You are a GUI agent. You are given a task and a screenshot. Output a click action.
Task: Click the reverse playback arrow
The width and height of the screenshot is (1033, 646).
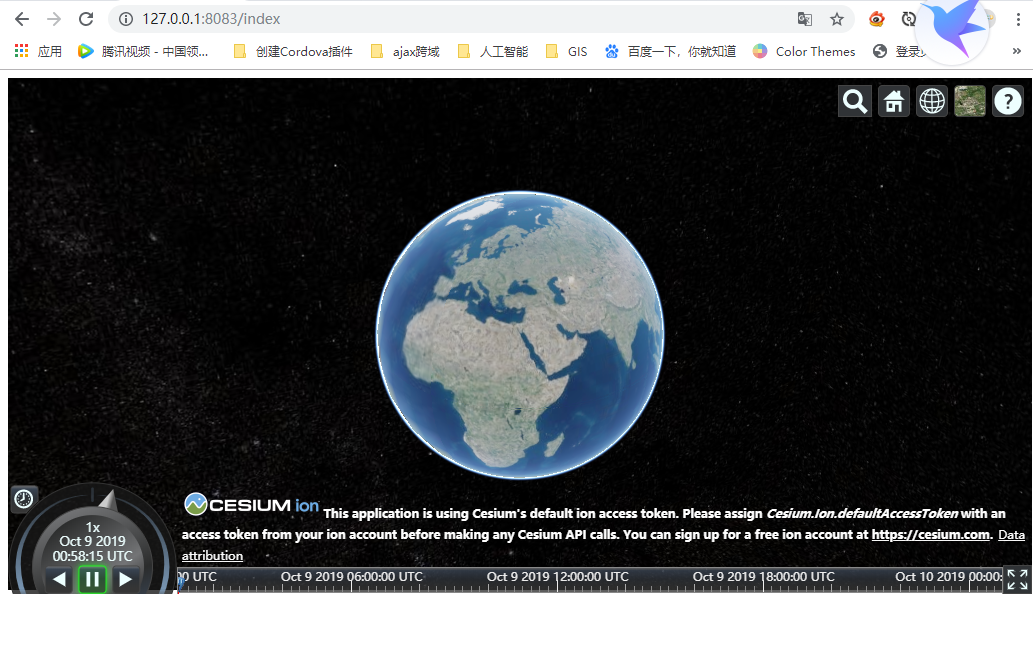59,578
